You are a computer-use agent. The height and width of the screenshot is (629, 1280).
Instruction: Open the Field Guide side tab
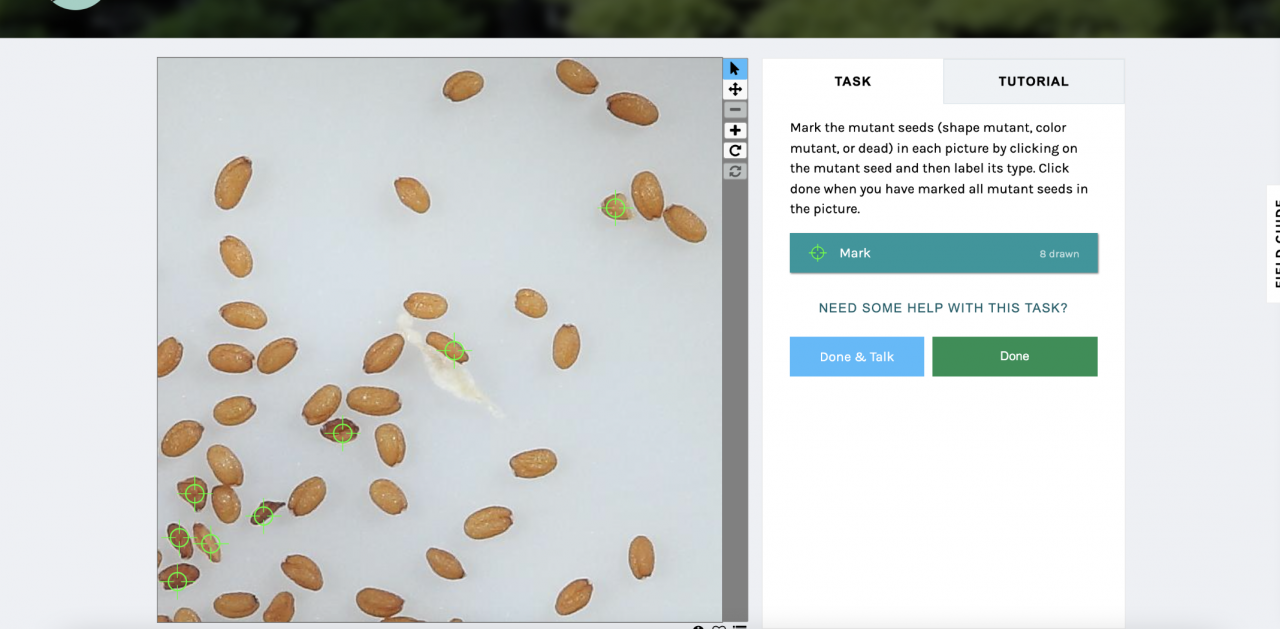point(1274,243)
